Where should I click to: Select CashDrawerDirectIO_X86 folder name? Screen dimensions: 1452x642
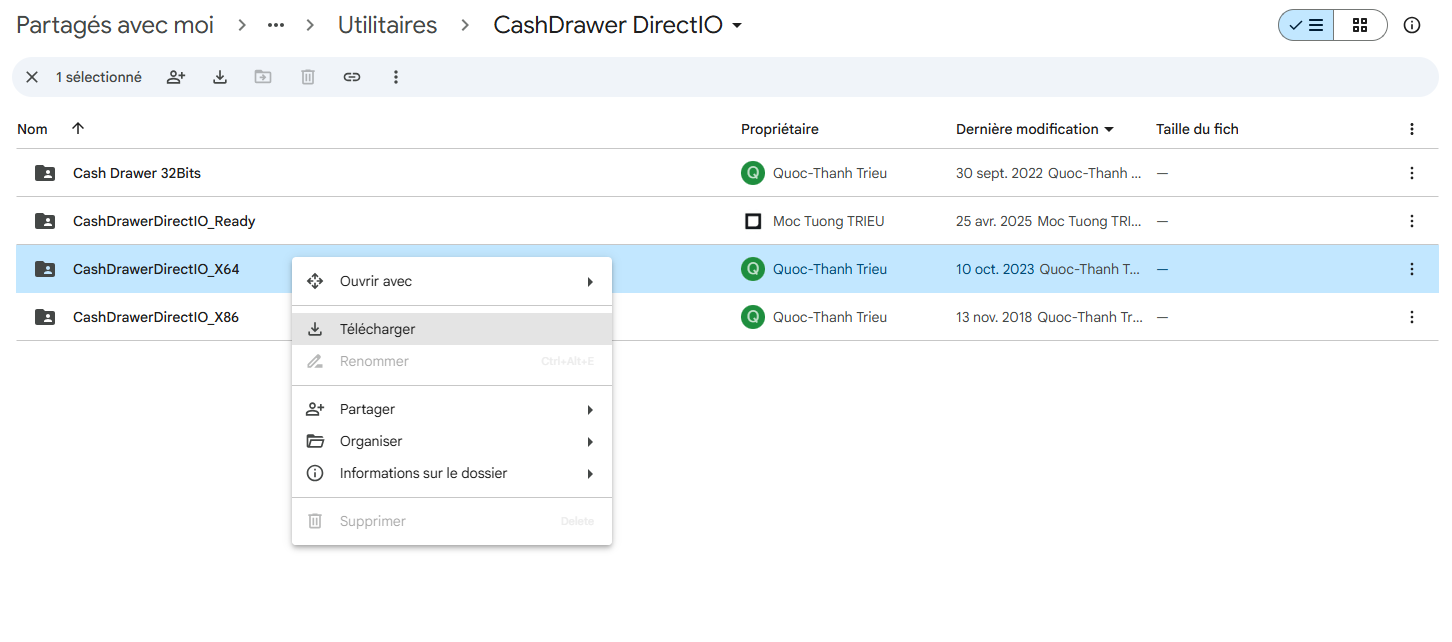coord(156,317)
